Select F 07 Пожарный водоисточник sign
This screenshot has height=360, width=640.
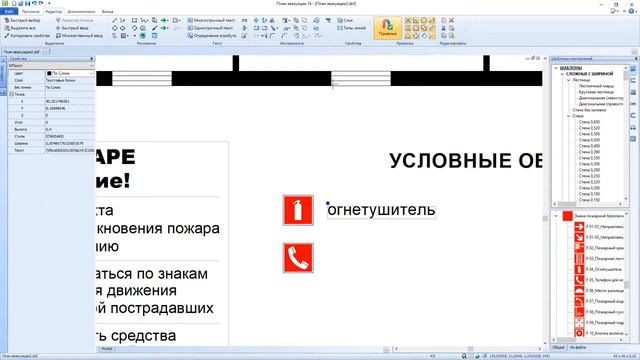599,301
